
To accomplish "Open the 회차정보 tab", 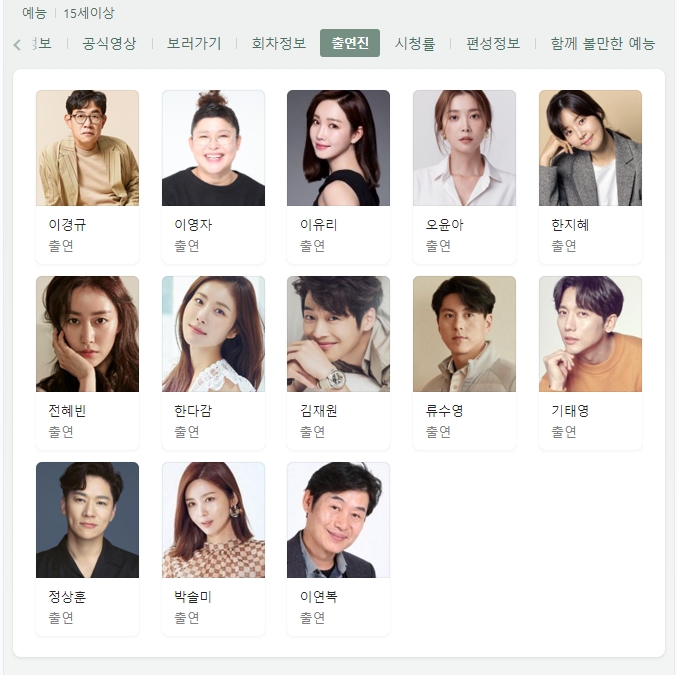I will point(279,43).
